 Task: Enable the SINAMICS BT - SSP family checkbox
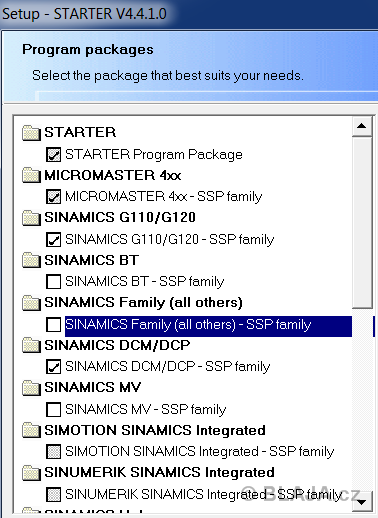point(53,282)
